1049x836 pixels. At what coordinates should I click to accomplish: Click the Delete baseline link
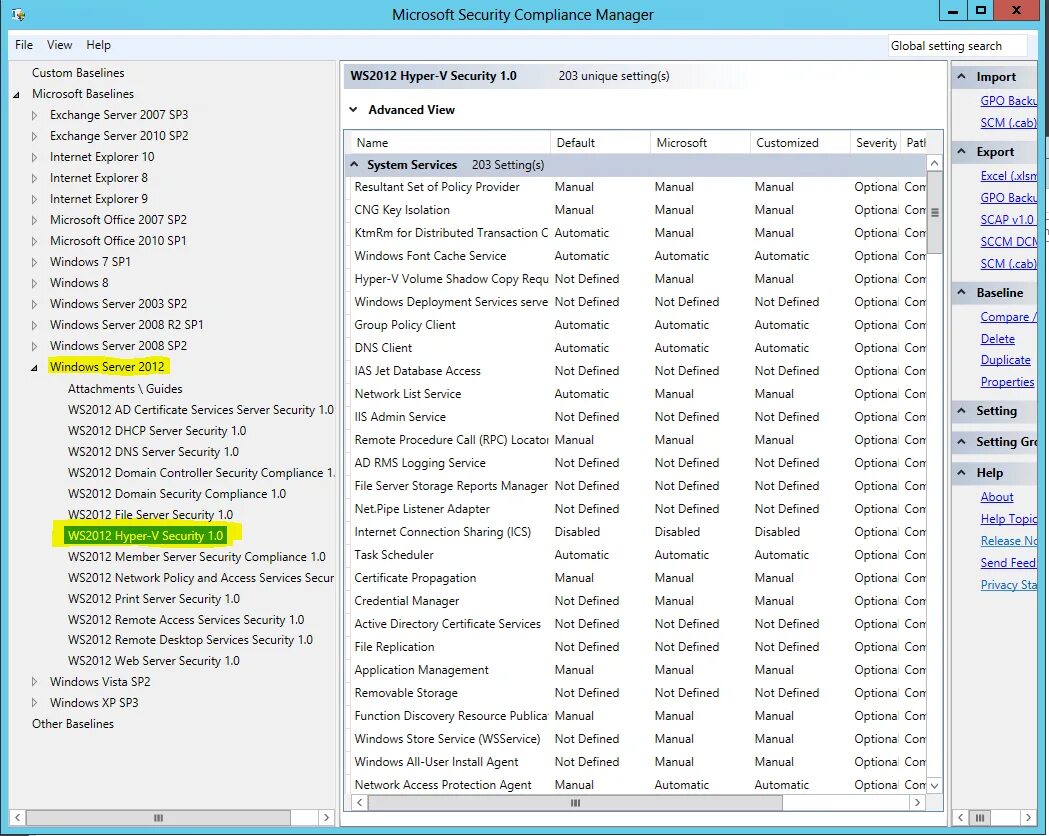(997, 339)
